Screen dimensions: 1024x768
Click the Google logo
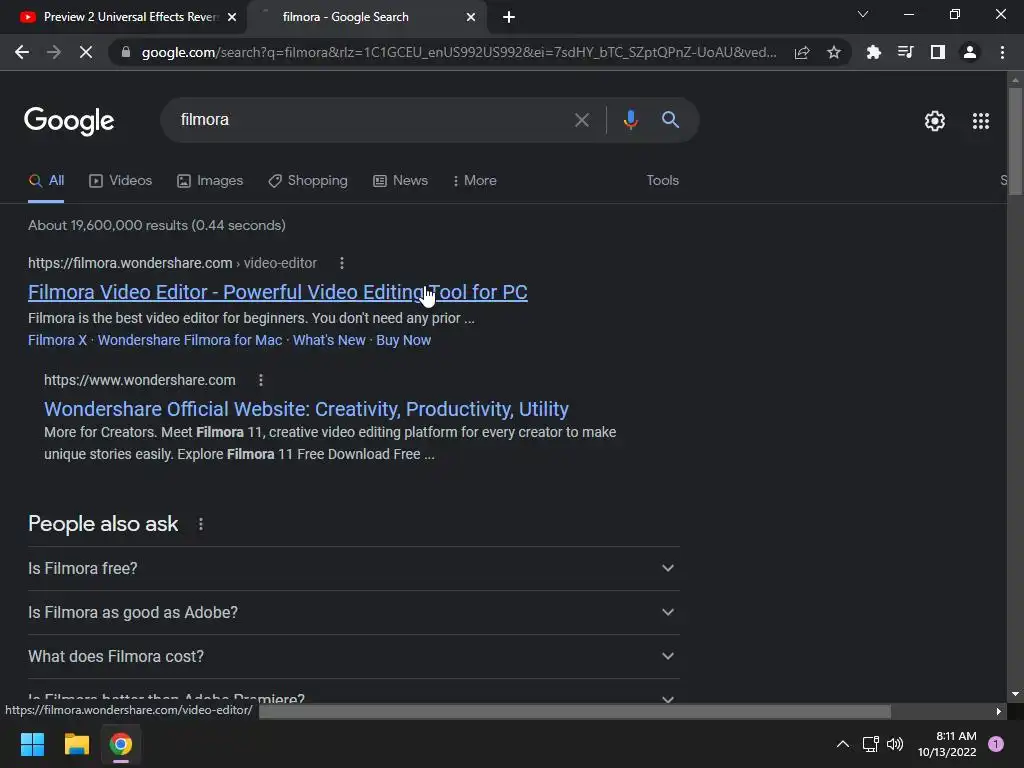[x=69, y=121]
